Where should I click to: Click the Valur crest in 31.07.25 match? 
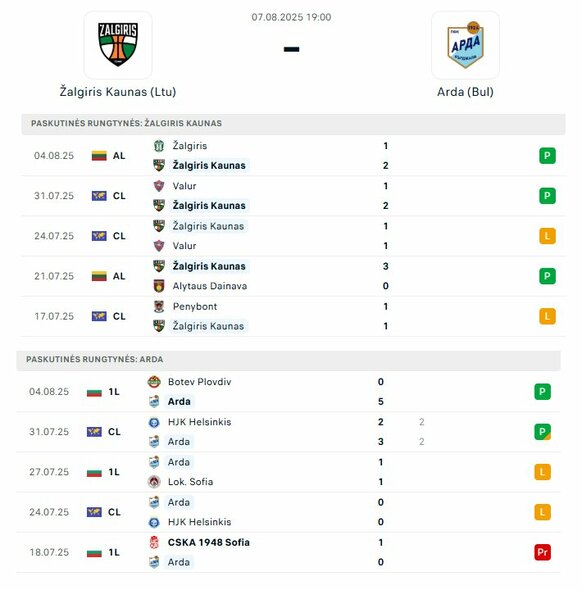pos(159,186)
